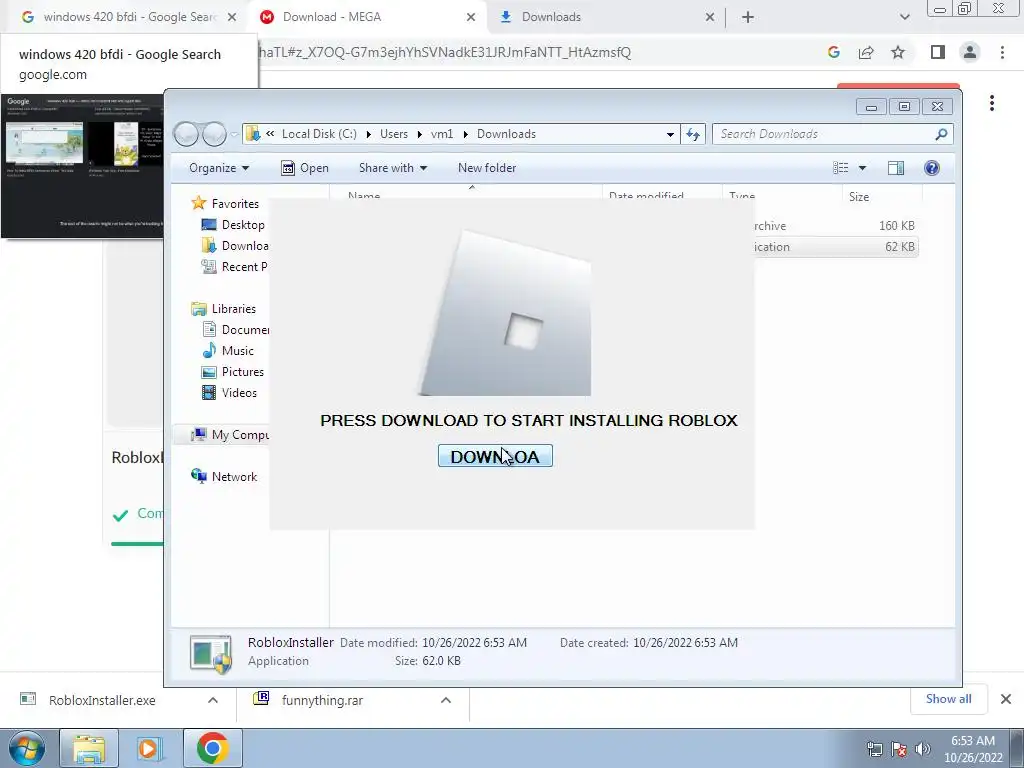Click Downloads in the Explorer address path
This screenshot has width=1024, height=768.
(x=506, y=134)
